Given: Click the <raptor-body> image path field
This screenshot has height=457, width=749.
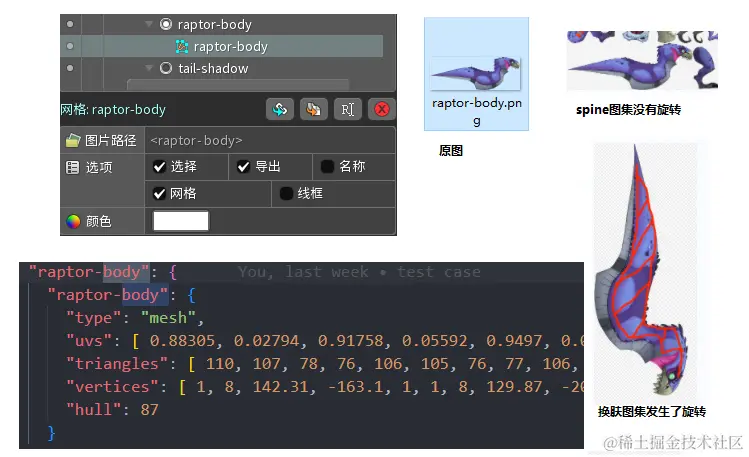Looking at the screenshot, I should pos(269,140).
